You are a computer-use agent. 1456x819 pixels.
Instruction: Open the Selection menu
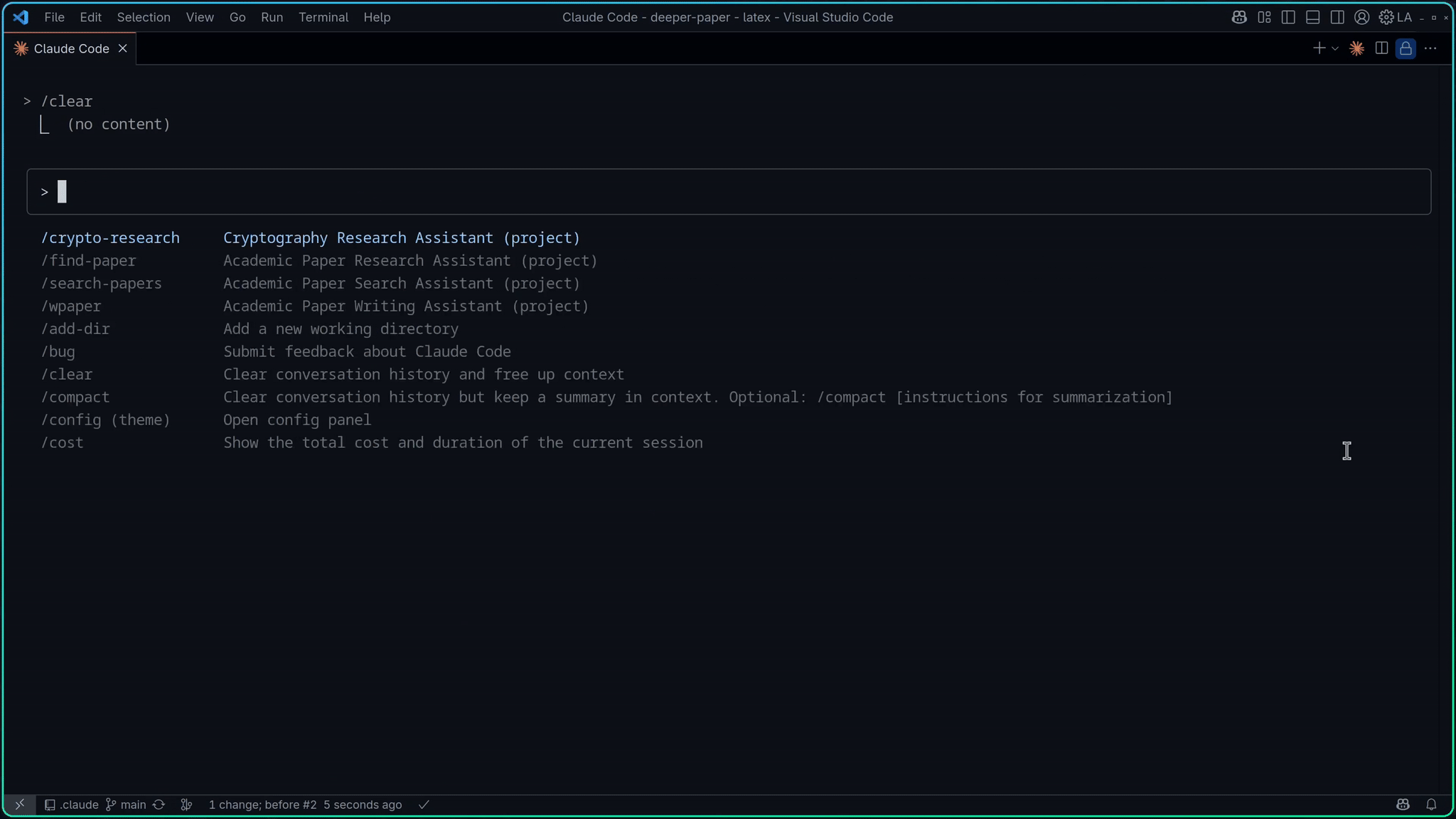[x=143, y=17]
